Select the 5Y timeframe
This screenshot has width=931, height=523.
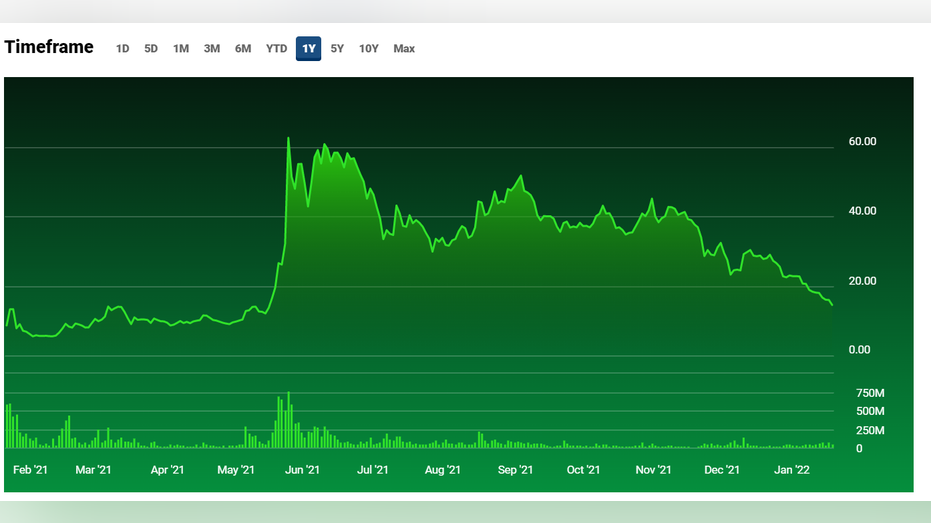click(x=337, y=49)
